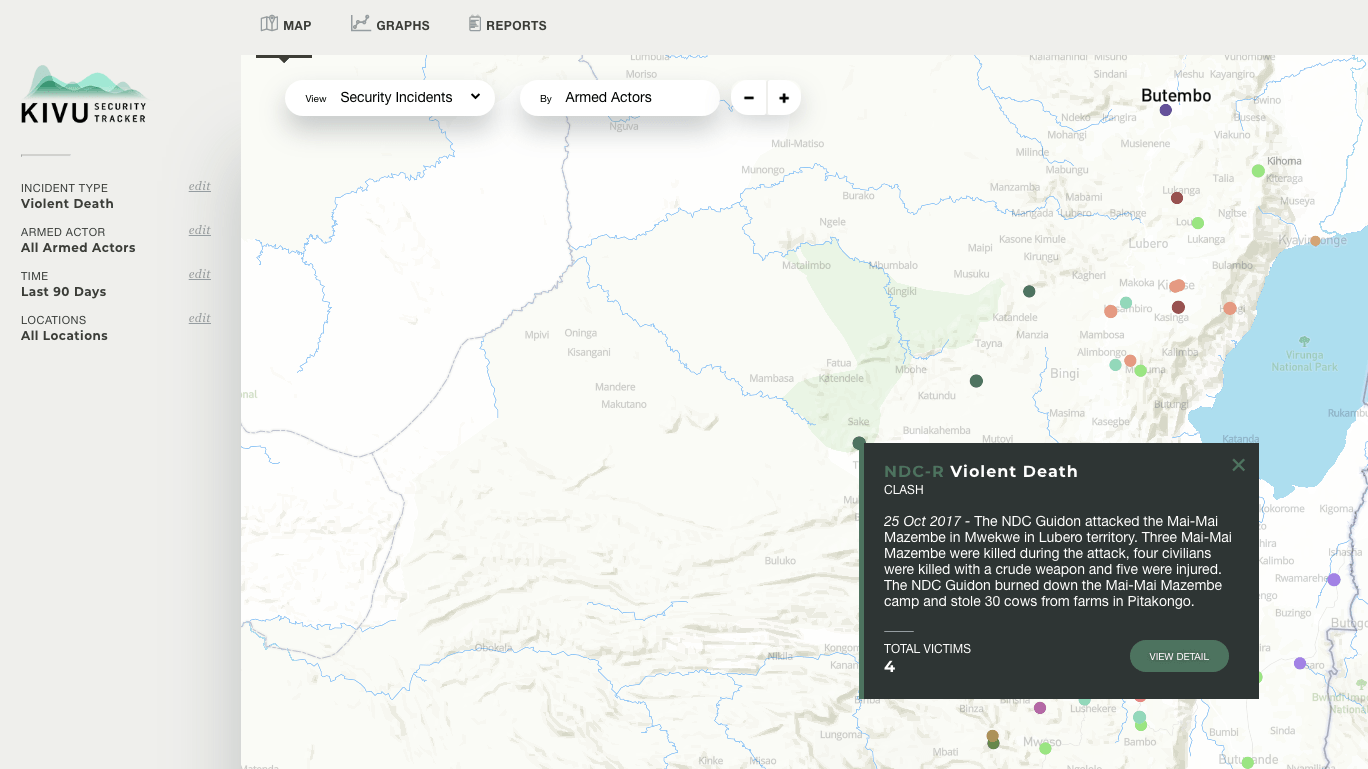Image resolution: width=1368 pixels, height=769 pixels.
Task: Open the Security Incidents view dropdown
Action: pos(390,97)
